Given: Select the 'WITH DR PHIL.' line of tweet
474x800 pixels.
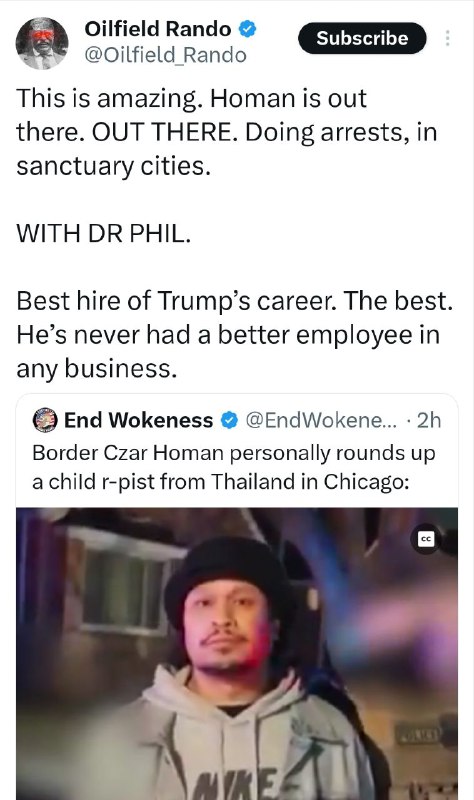Looking at the screenshot, I should pyautogui.click(x=104, y=234).
